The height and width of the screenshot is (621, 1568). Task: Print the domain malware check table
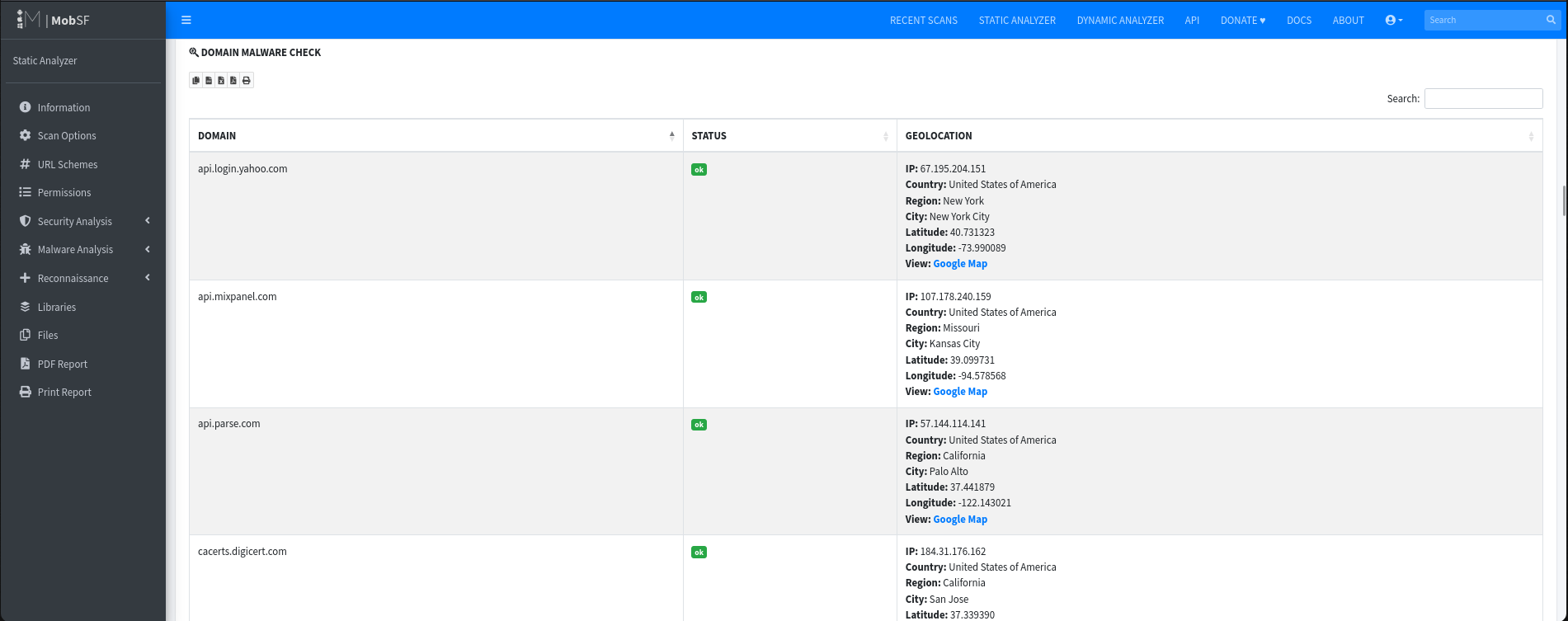(x=247, y=80)
